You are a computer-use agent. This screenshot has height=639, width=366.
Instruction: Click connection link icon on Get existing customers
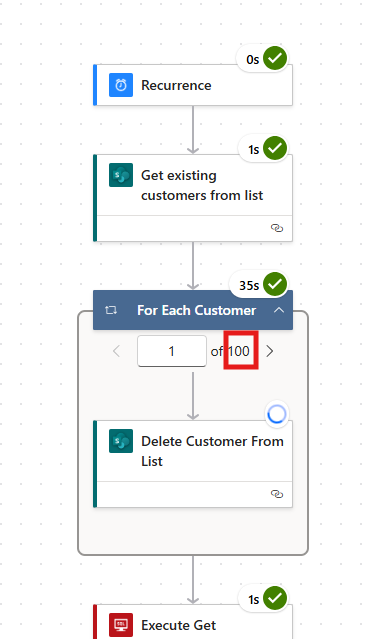[277, 228]
